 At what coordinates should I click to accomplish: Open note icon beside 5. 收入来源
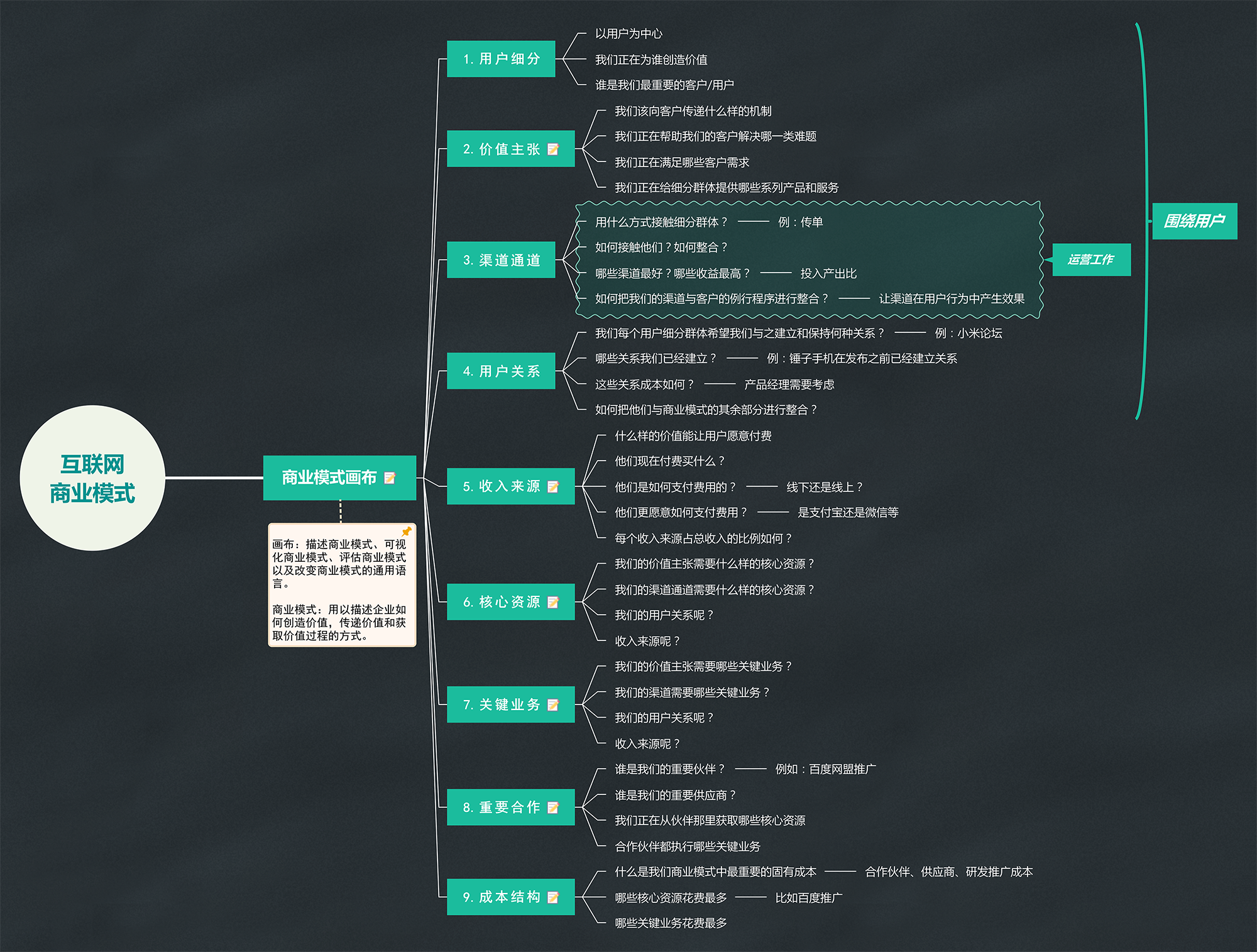(553, 486)
